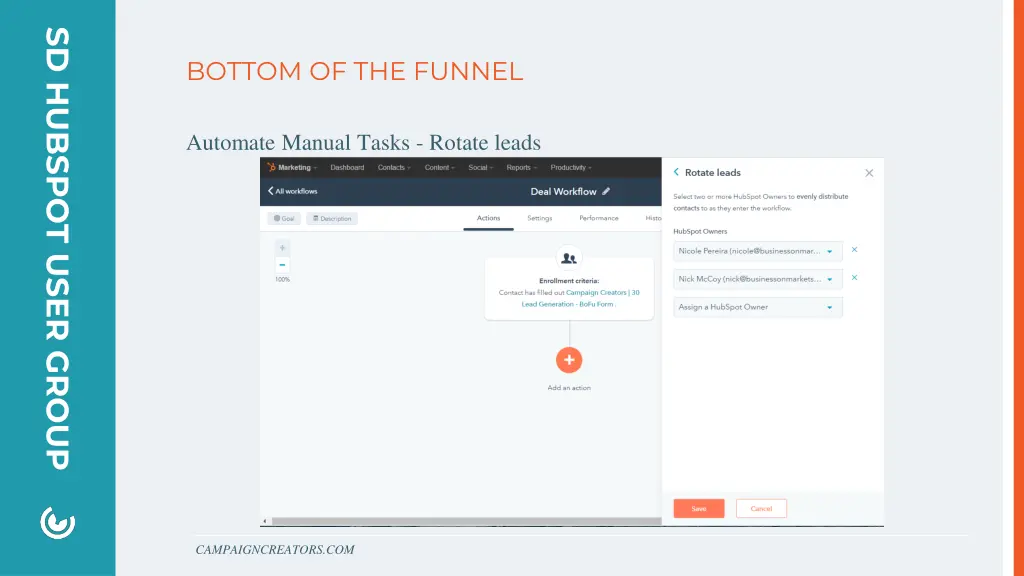Zoom out the workflow canvas with minus

click(x=282, y=265)
